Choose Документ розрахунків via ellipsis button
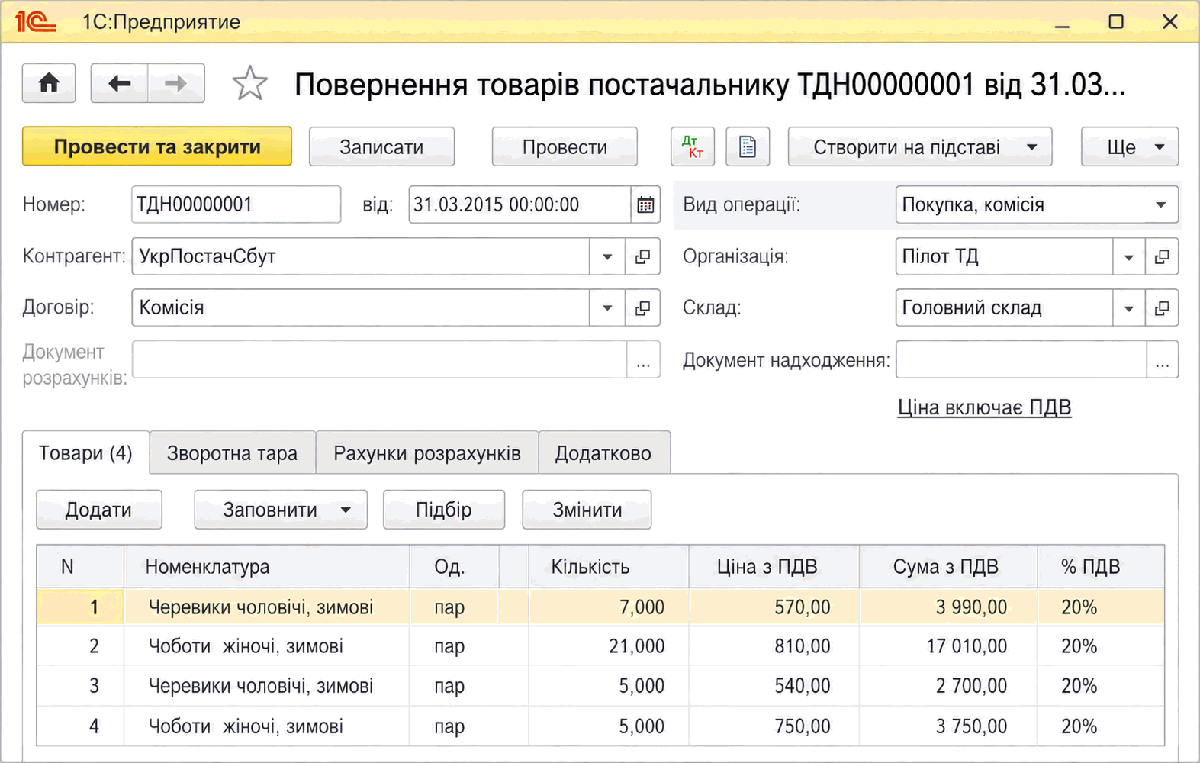 [643, 360]
